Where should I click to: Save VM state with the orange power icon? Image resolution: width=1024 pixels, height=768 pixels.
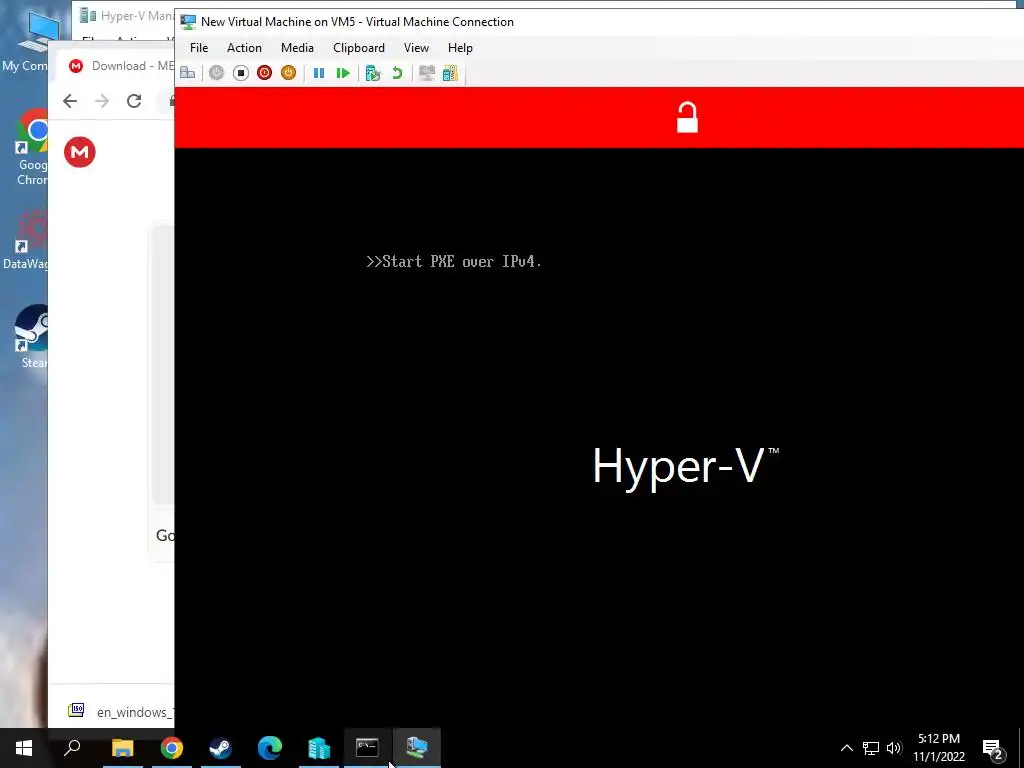pos(288,73)
